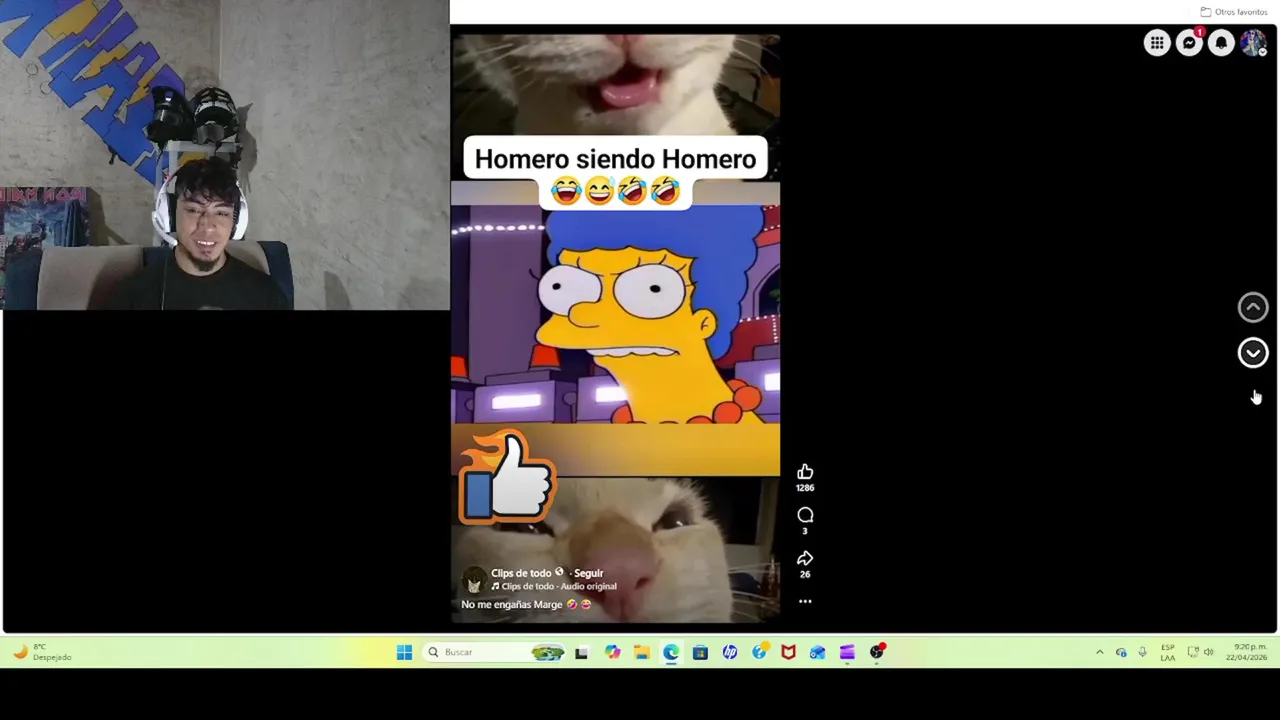Open the OneDrive cloud tray icon
This screenshot has width=1280, height=720.
tap(1121, 652)
